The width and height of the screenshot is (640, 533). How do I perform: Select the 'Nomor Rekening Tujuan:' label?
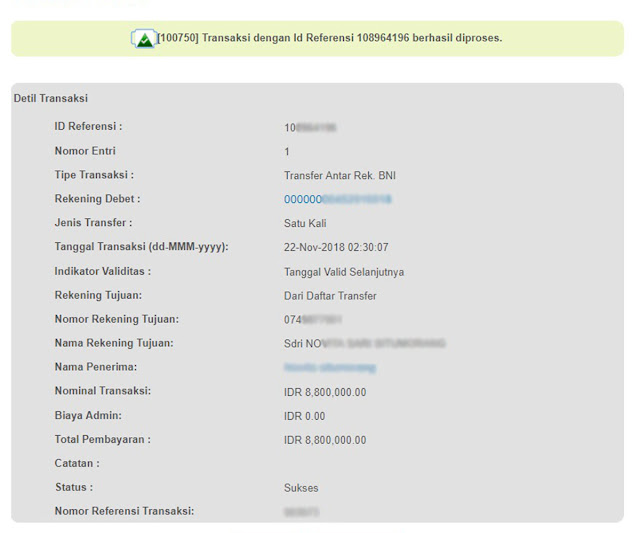click(x=116, y=319)
